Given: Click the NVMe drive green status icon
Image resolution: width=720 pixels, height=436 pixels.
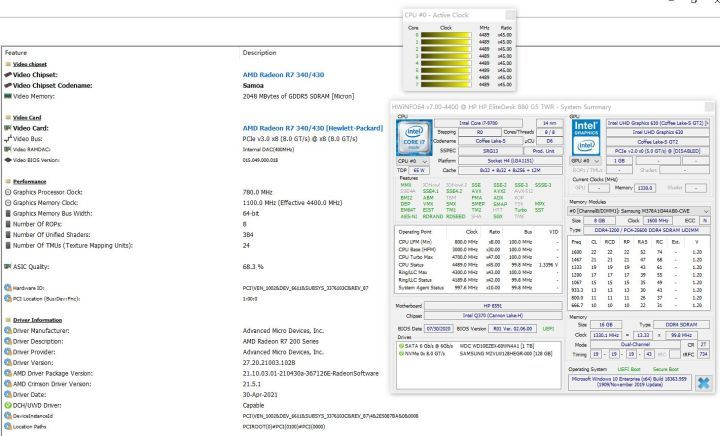Looking at the screenshot, I should (401, 354).
